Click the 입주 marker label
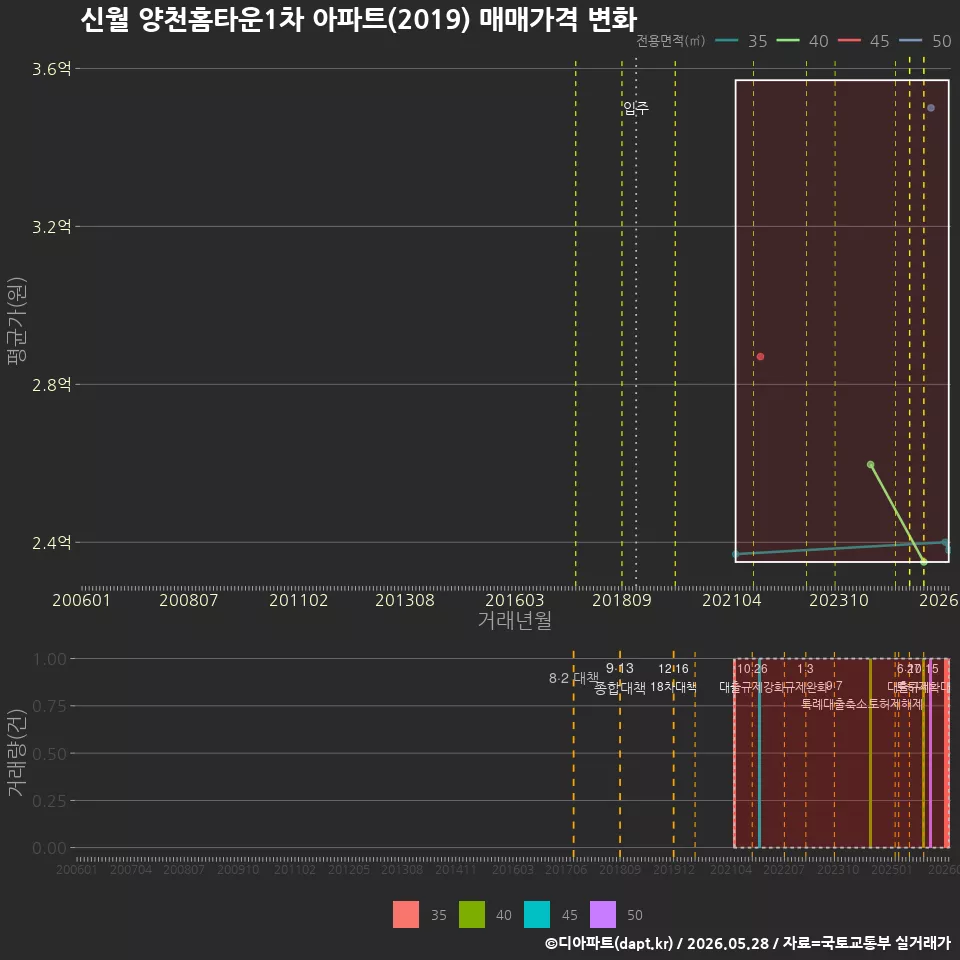Image resolution: width=960 pixels, height=960 pixels. 636,108
